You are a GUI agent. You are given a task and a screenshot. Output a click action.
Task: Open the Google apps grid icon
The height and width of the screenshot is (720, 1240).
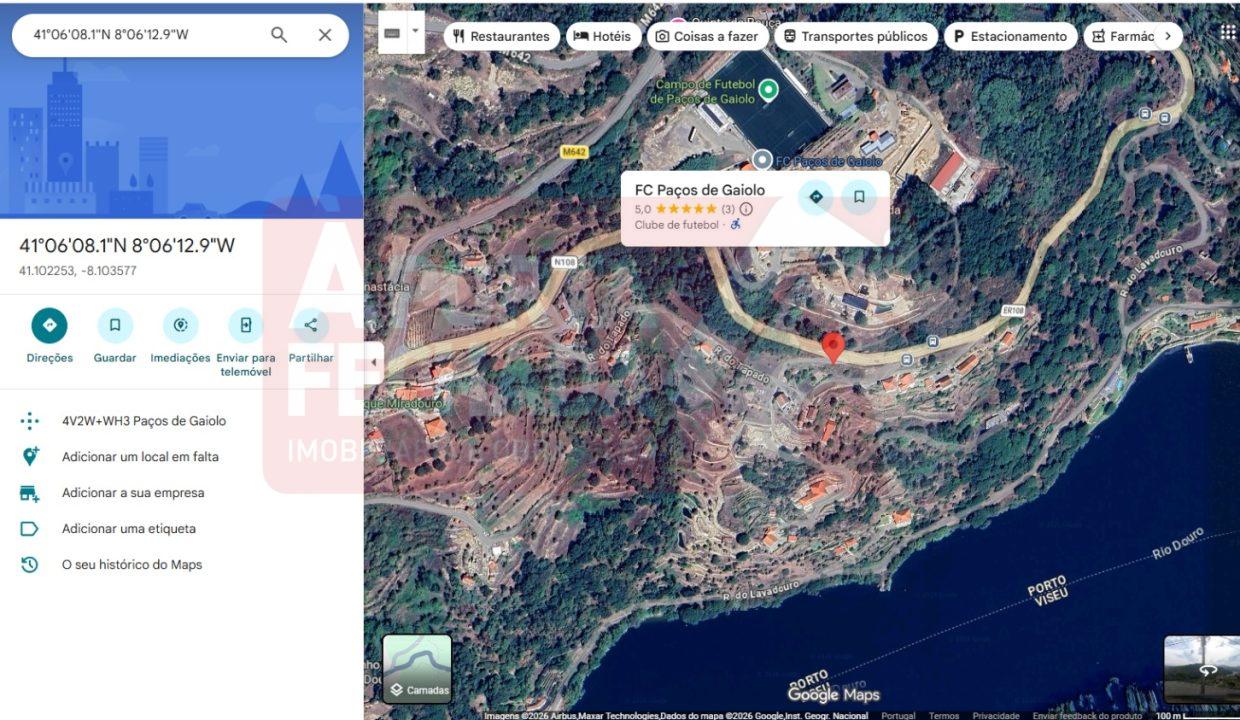click(x=1228, y=32)
